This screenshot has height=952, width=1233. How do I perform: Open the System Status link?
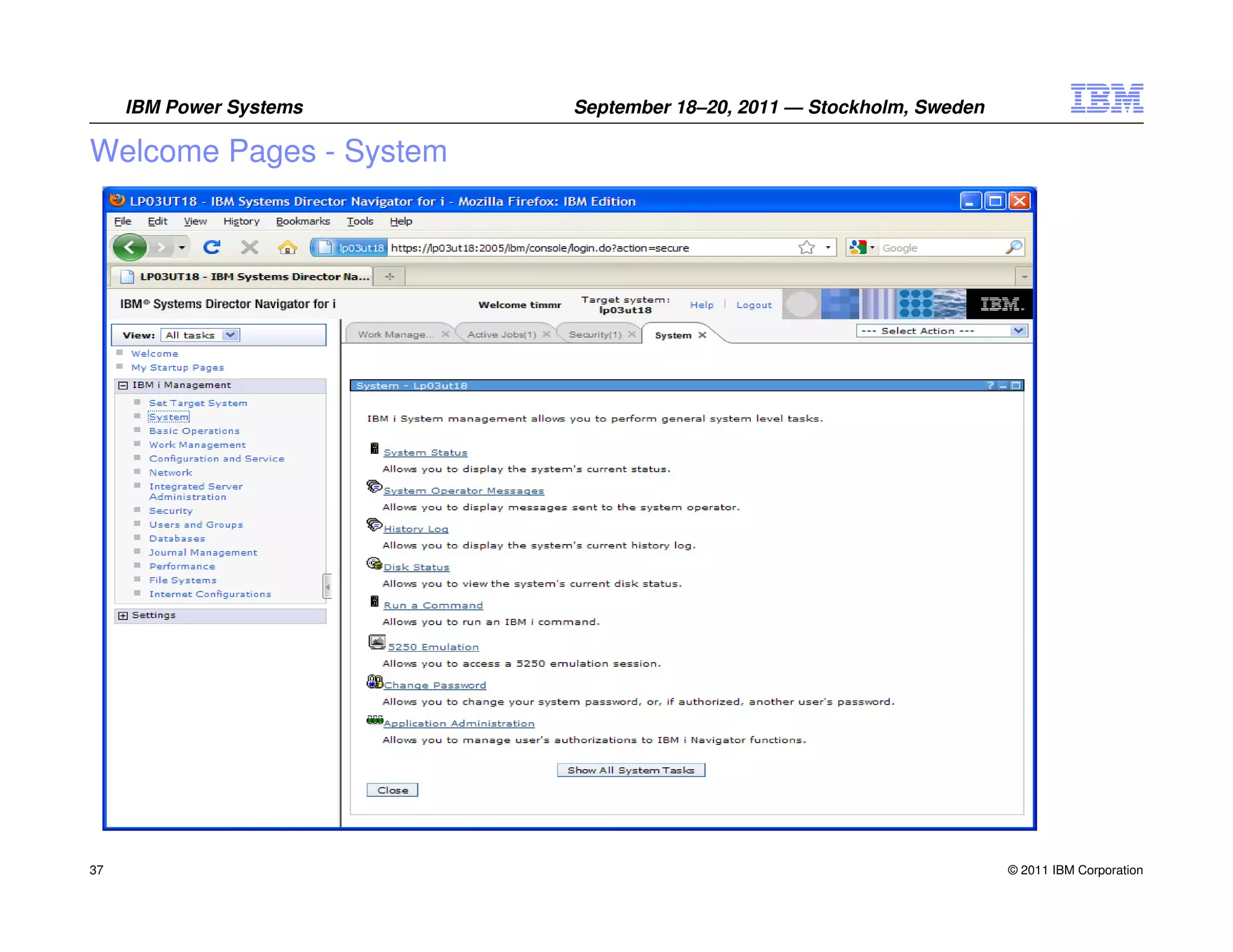[425, 453]
